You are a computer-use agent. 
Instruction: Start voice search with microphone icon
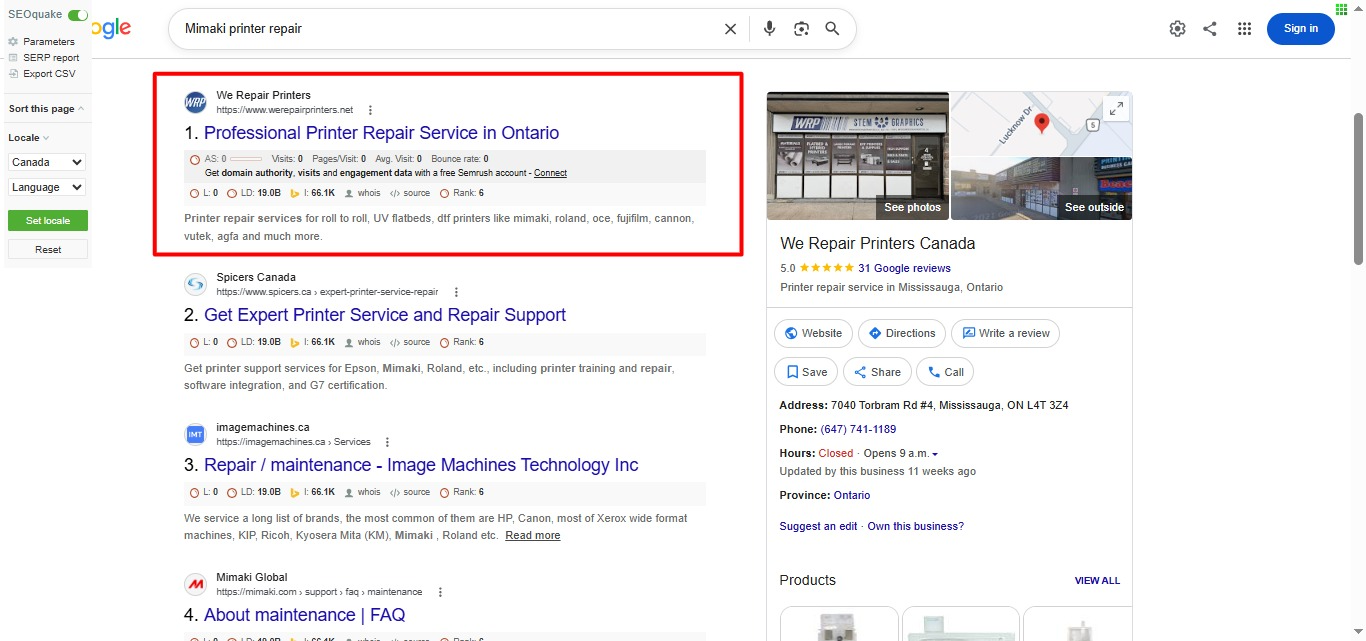(x=769, y=29)
